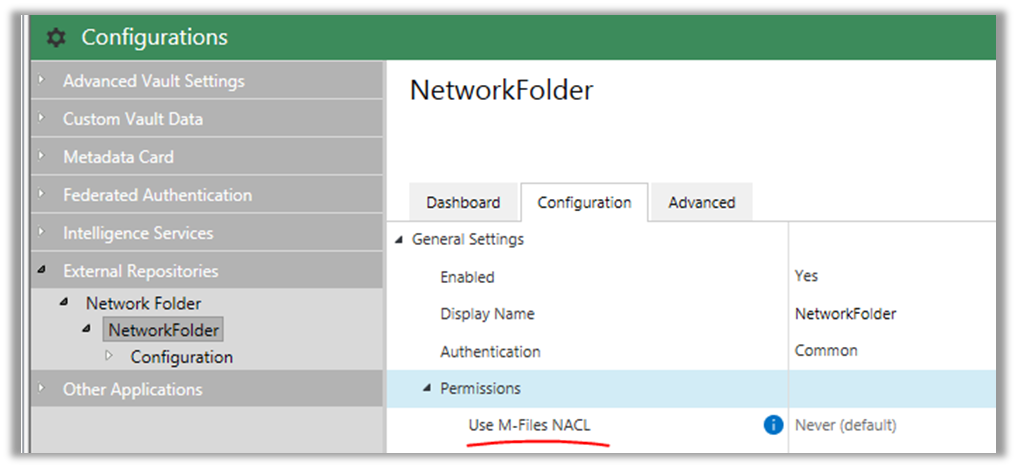
Task: Expand Advanced Vault Settings arrow
Action: click(42, 80)
